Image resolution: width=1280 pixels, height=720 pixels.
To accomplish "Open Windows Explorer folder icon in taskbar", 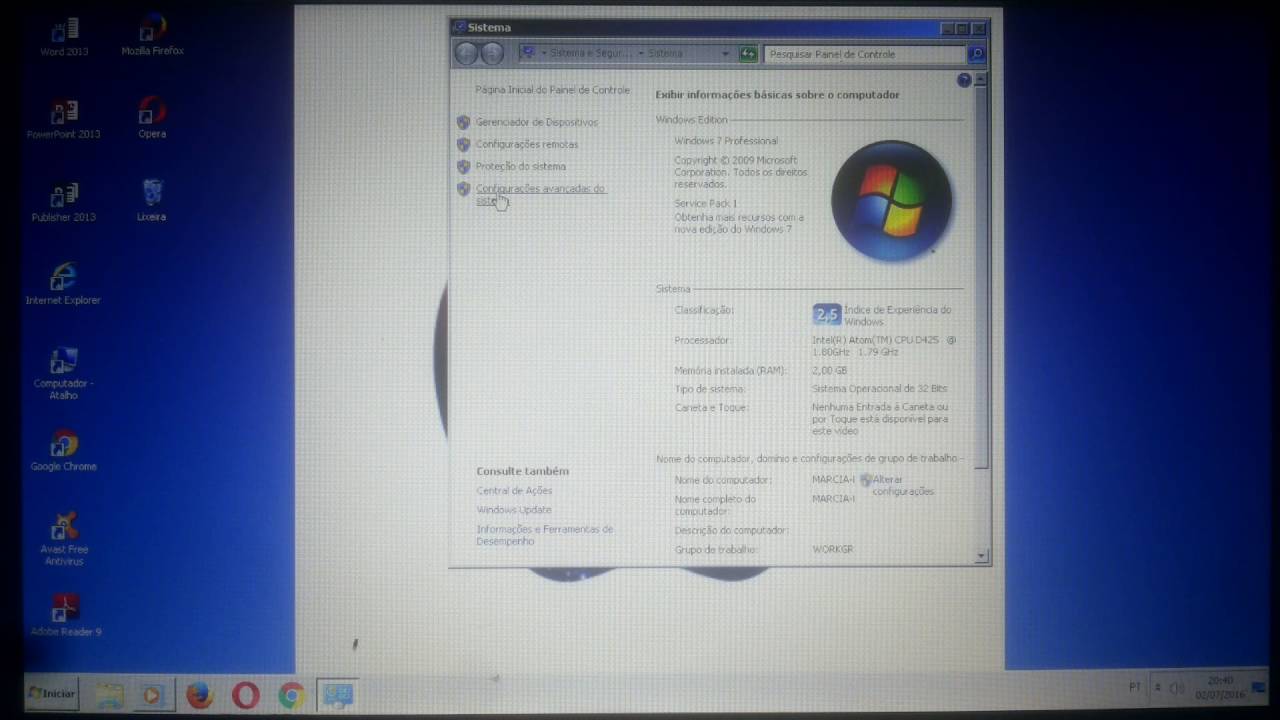I will (109, 694).
